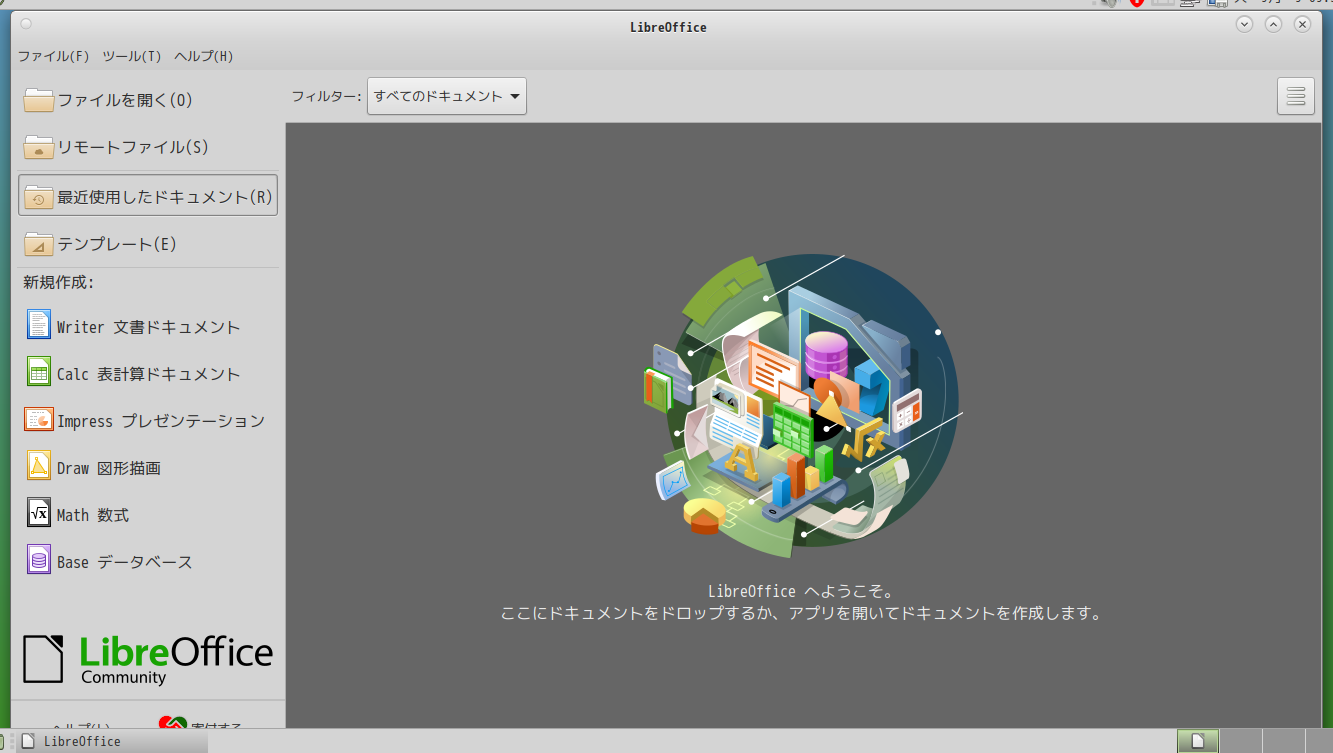Screen dimensions: 1333x753
Task: Click the Writer 文書ドキュメント icon
Action: point(39,325)
